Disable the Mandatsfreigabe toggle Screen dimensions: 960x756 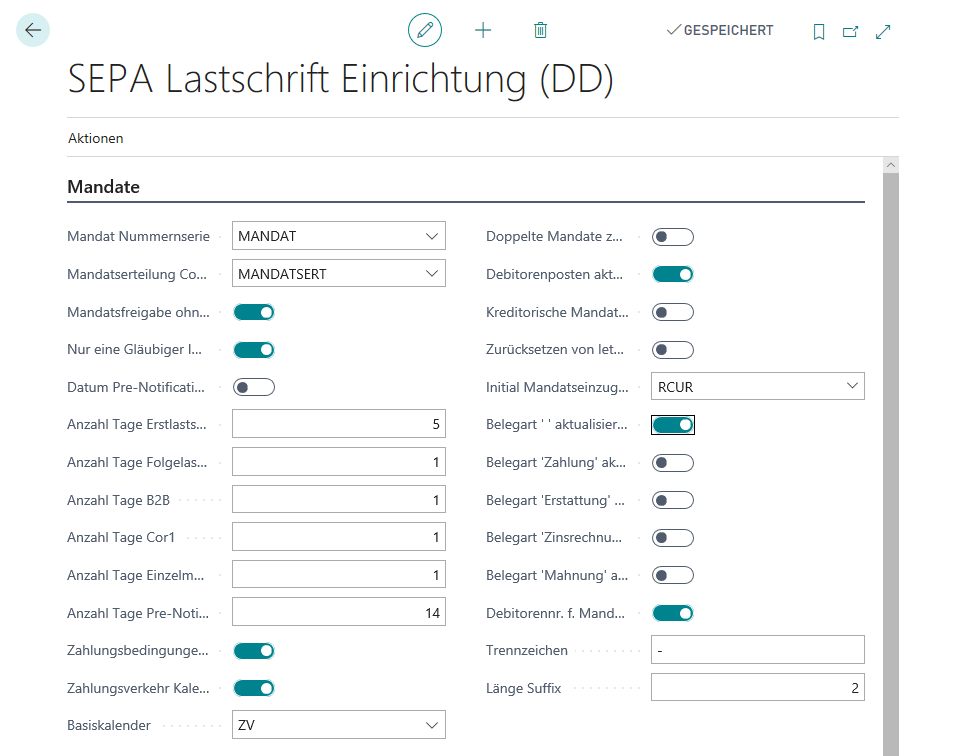pos(253,311)
